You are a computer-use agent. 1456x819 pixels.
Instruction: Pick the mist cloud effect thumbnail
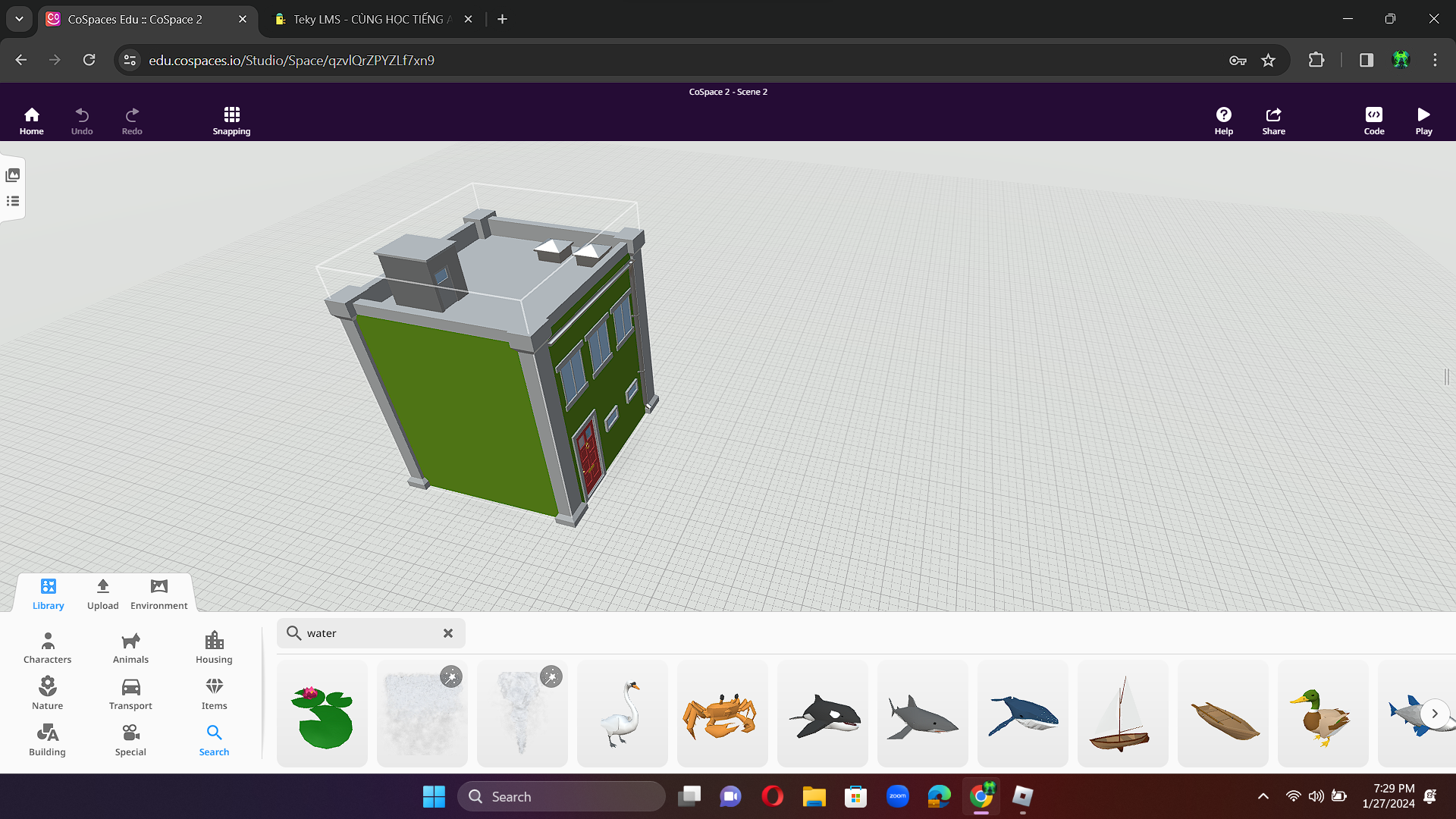[x=422, y=714]
